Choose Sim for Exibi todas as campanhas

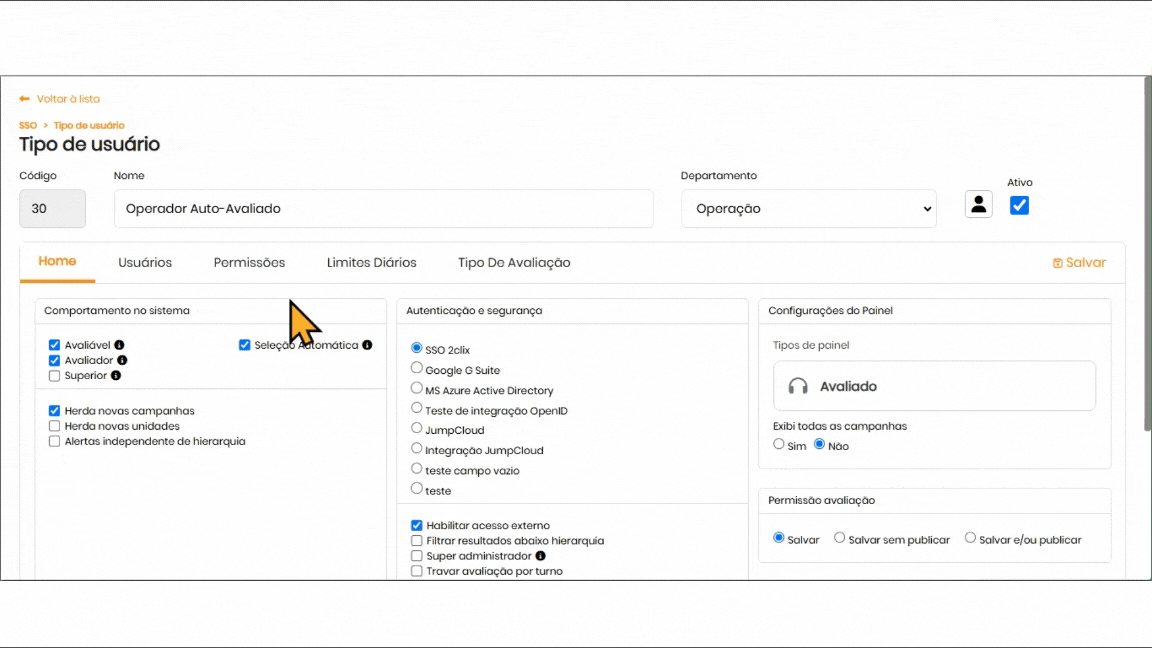point(779,445)
